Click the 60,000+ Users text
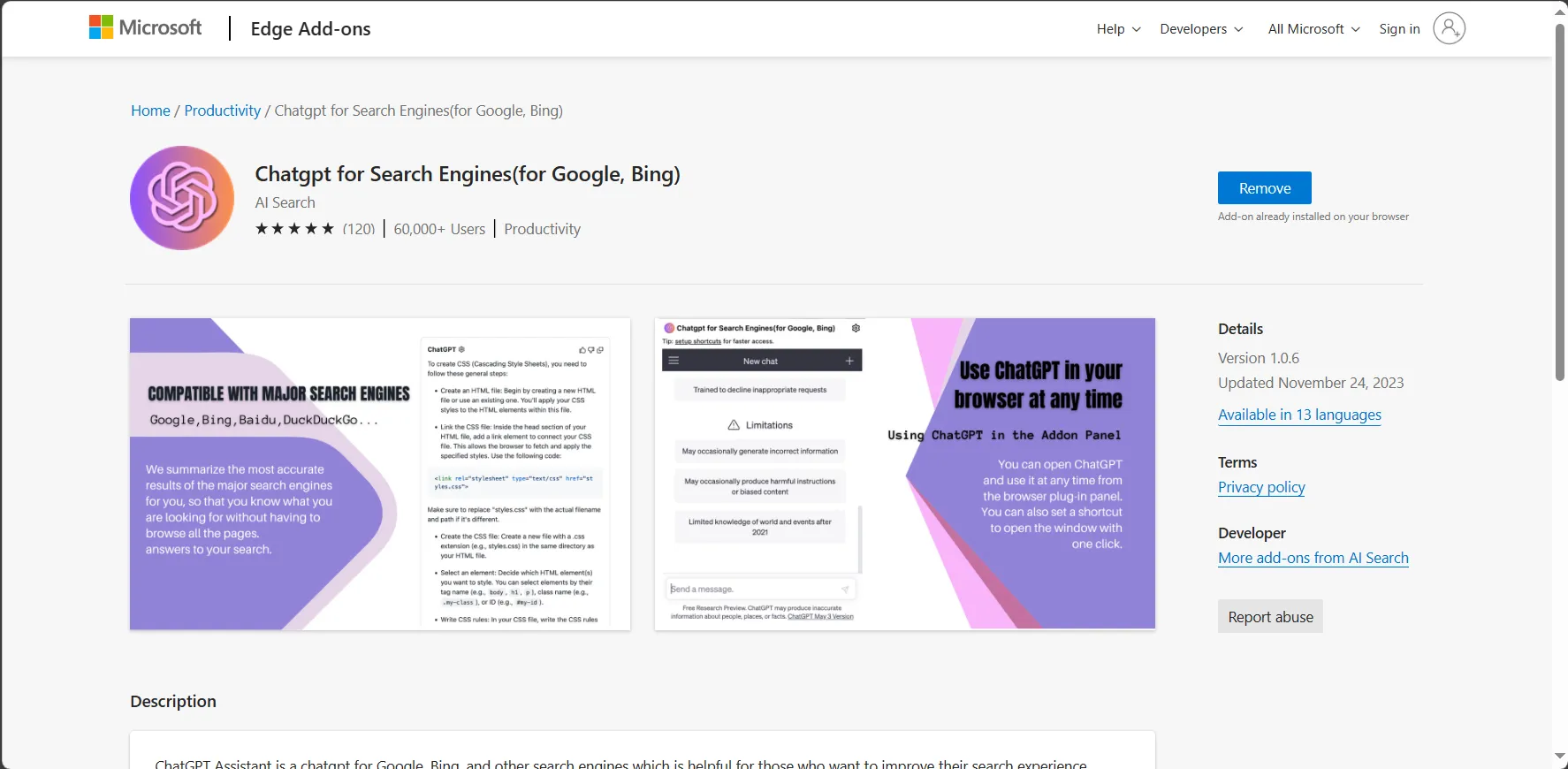Image resolution: width=1568 pixels, height=769 pixels. click(439, 229)
